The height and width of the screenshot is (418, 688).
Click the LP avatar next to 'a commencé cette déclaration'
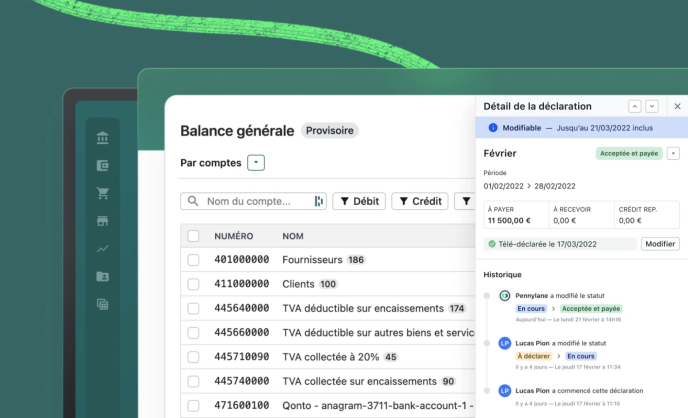click(x=505, y=390)
